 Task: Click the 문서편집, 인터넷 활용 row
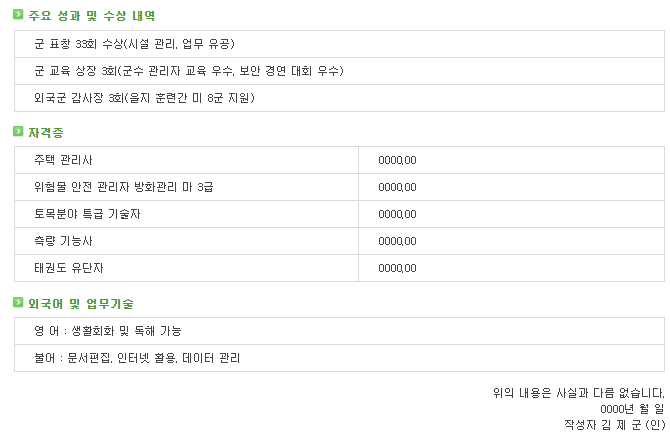(339, 358)
